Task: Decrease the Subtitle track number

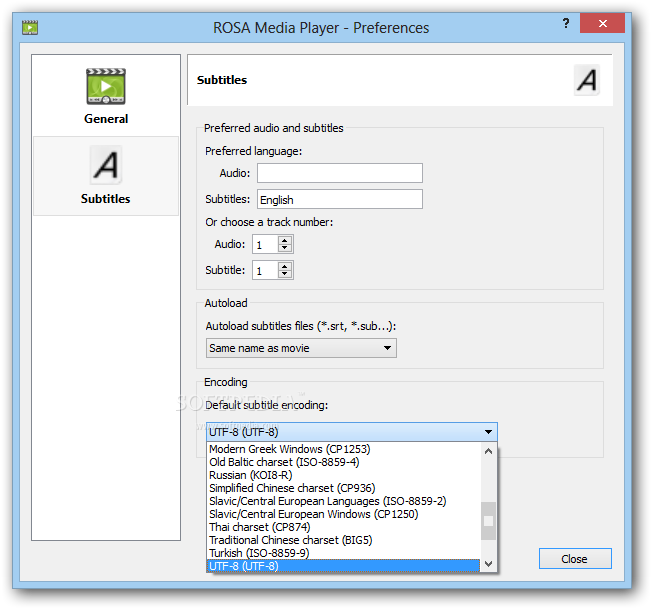Action: [285, 274]
